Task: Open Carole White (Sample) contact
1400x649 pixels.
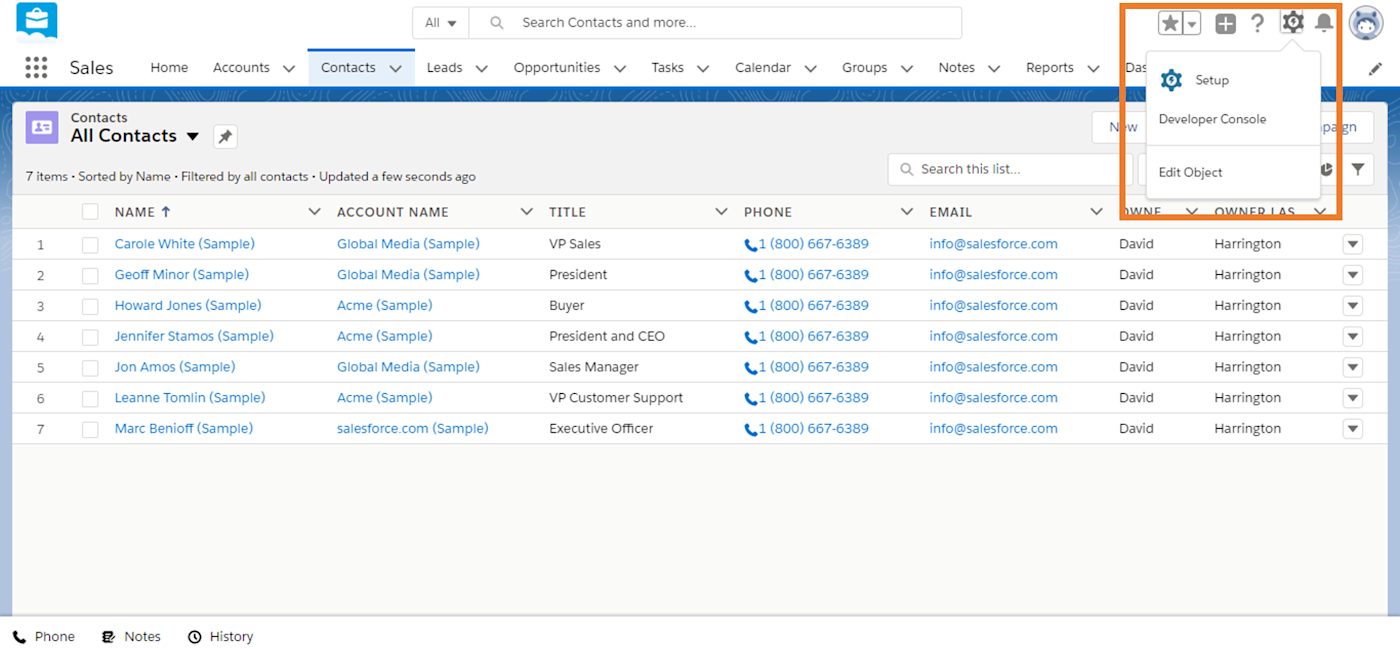Action: [x=185, y=244]
